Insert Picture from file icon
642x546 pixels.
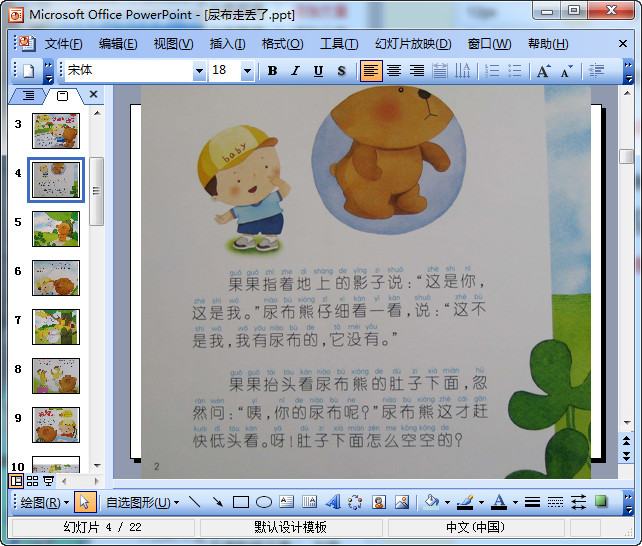[x=402, y=502]
